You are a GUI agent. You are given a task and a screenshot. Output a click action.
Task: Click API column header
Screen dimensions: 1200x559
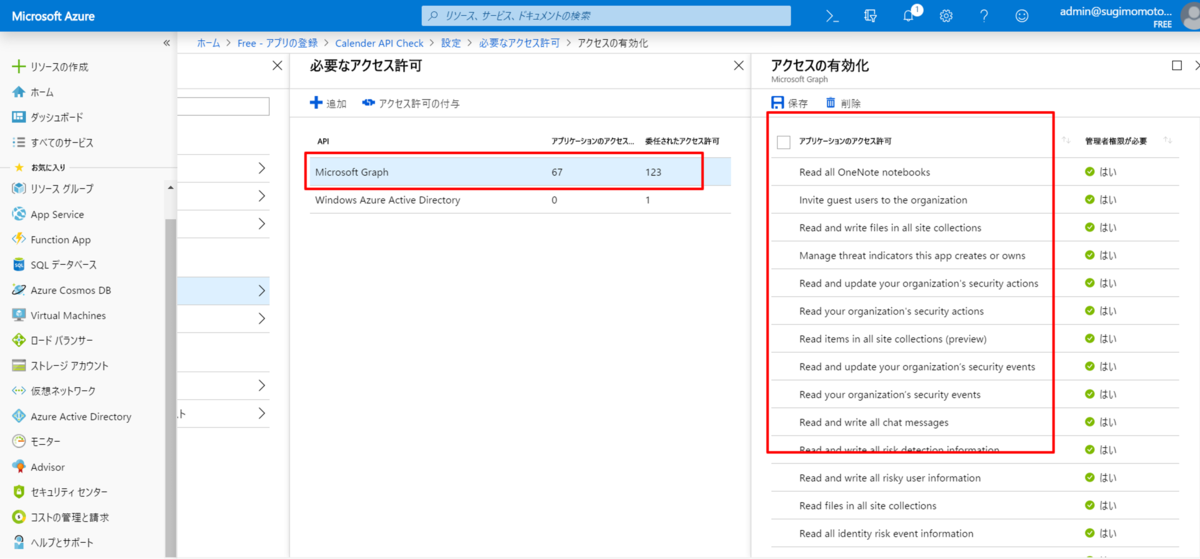click(x=323, y=141)
